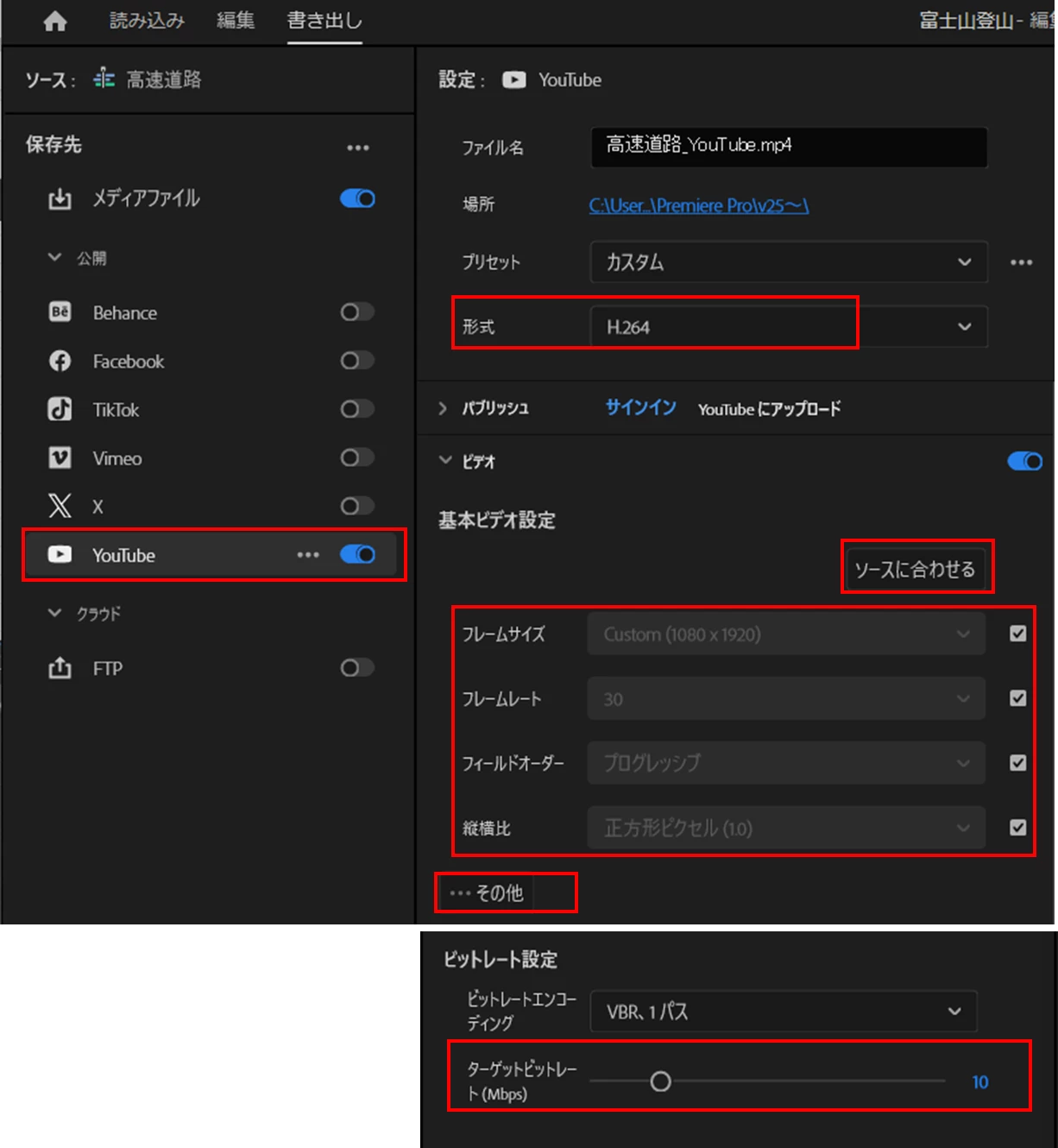Enable FTP upload toggle
The height and width of the screenshot is (1148, 1058).
coord(357,667)
